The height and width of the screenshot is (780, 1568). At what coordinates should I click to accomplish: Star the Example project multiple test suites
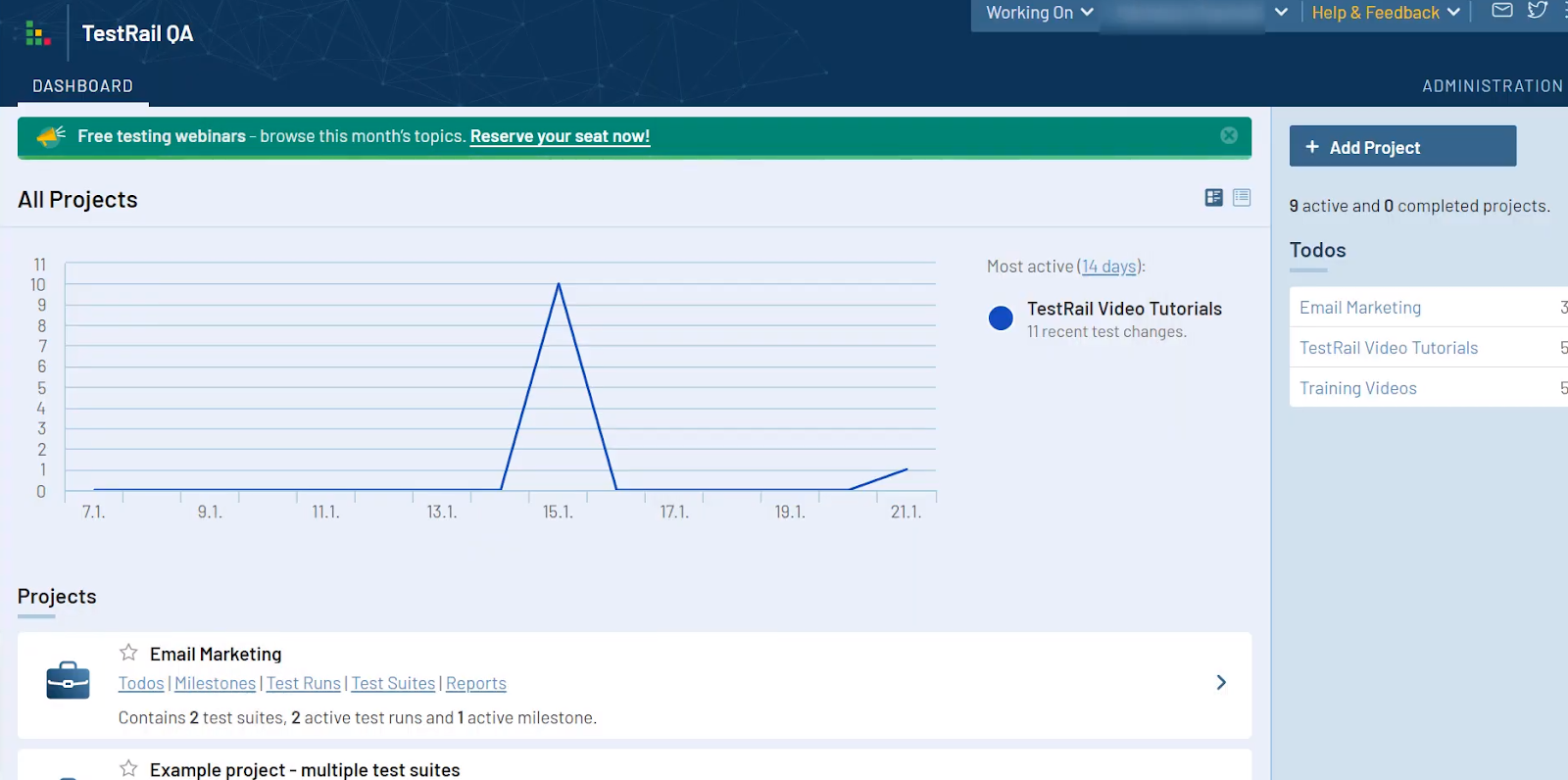click(128, 768)
